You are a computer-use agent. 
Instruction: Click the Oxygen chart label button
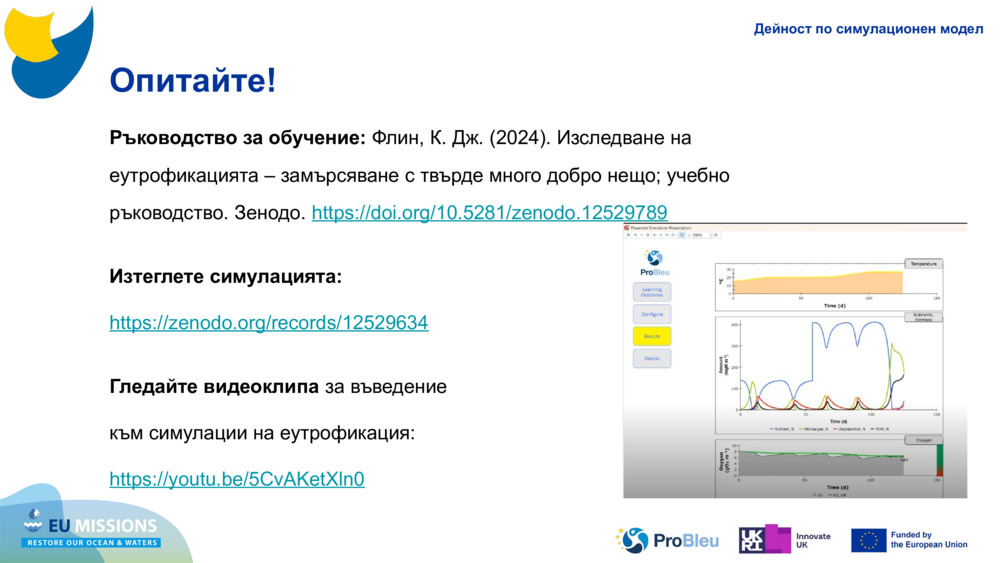pos(924,439)
